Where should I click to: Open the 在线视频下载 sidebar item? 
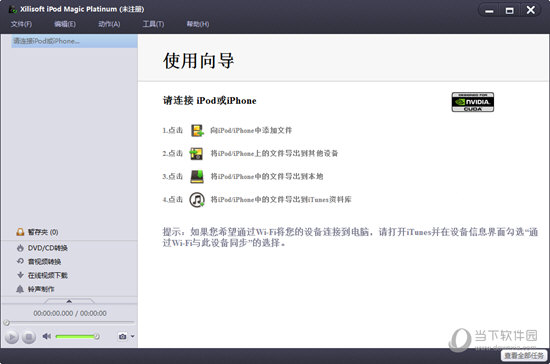[x=42, y=275]
